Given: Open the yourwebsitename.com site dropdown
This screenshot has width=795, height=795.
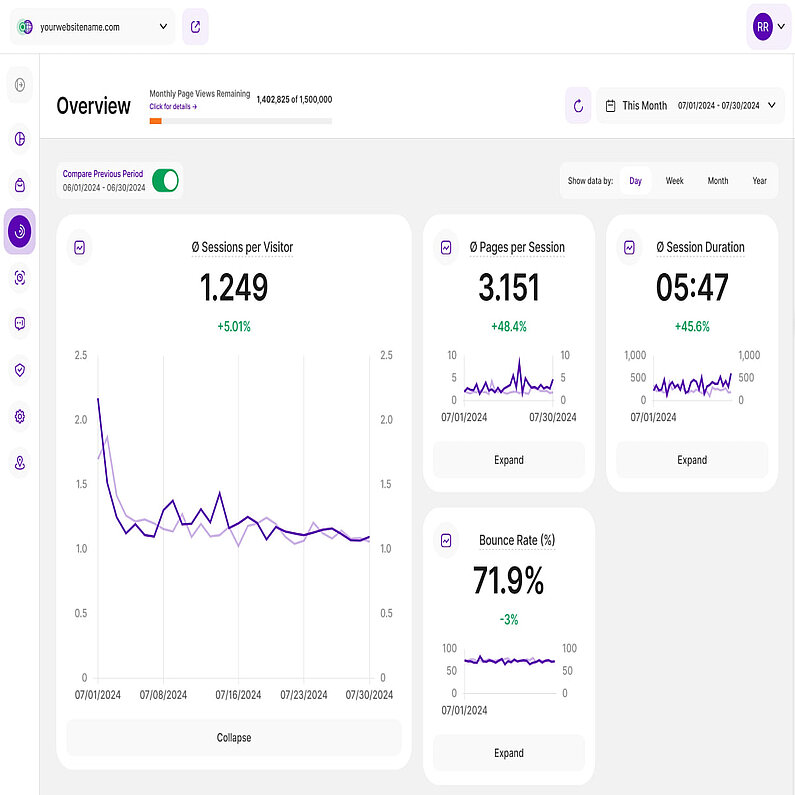Looking at the screenshot, I should tap(92, 27).
